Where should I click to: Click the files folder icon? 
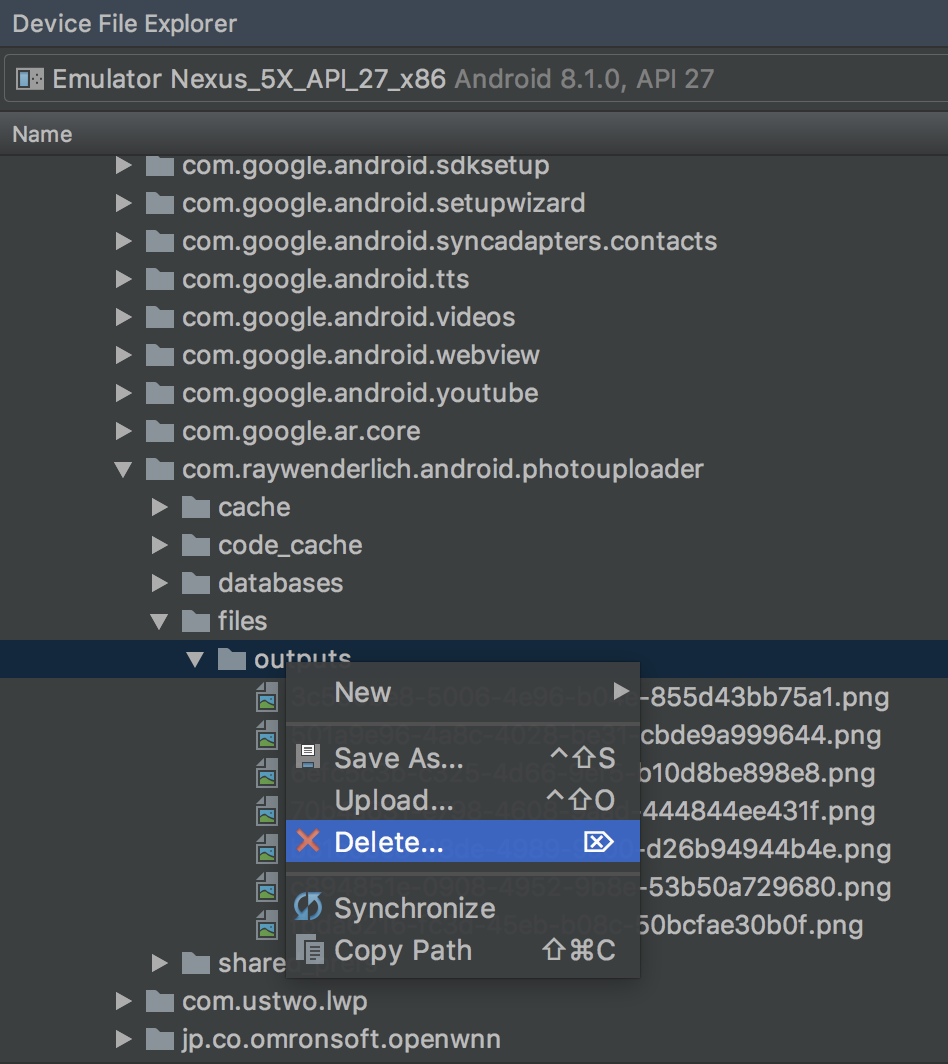(197, 620)
